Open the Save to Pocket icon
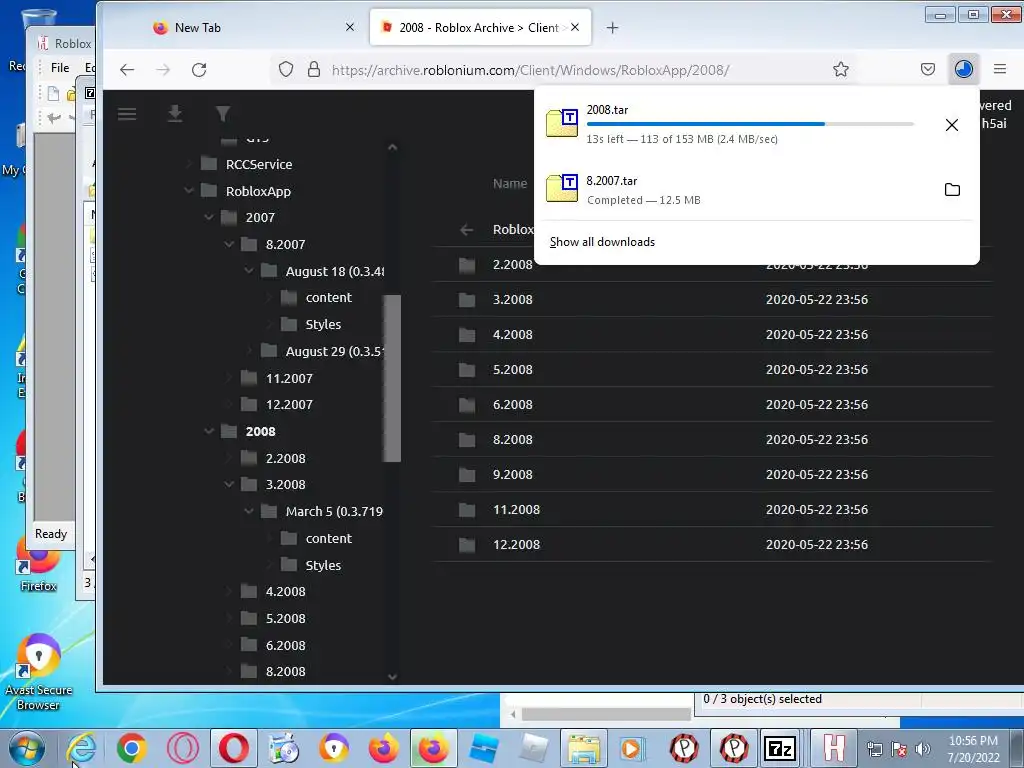 click(927, 69)
